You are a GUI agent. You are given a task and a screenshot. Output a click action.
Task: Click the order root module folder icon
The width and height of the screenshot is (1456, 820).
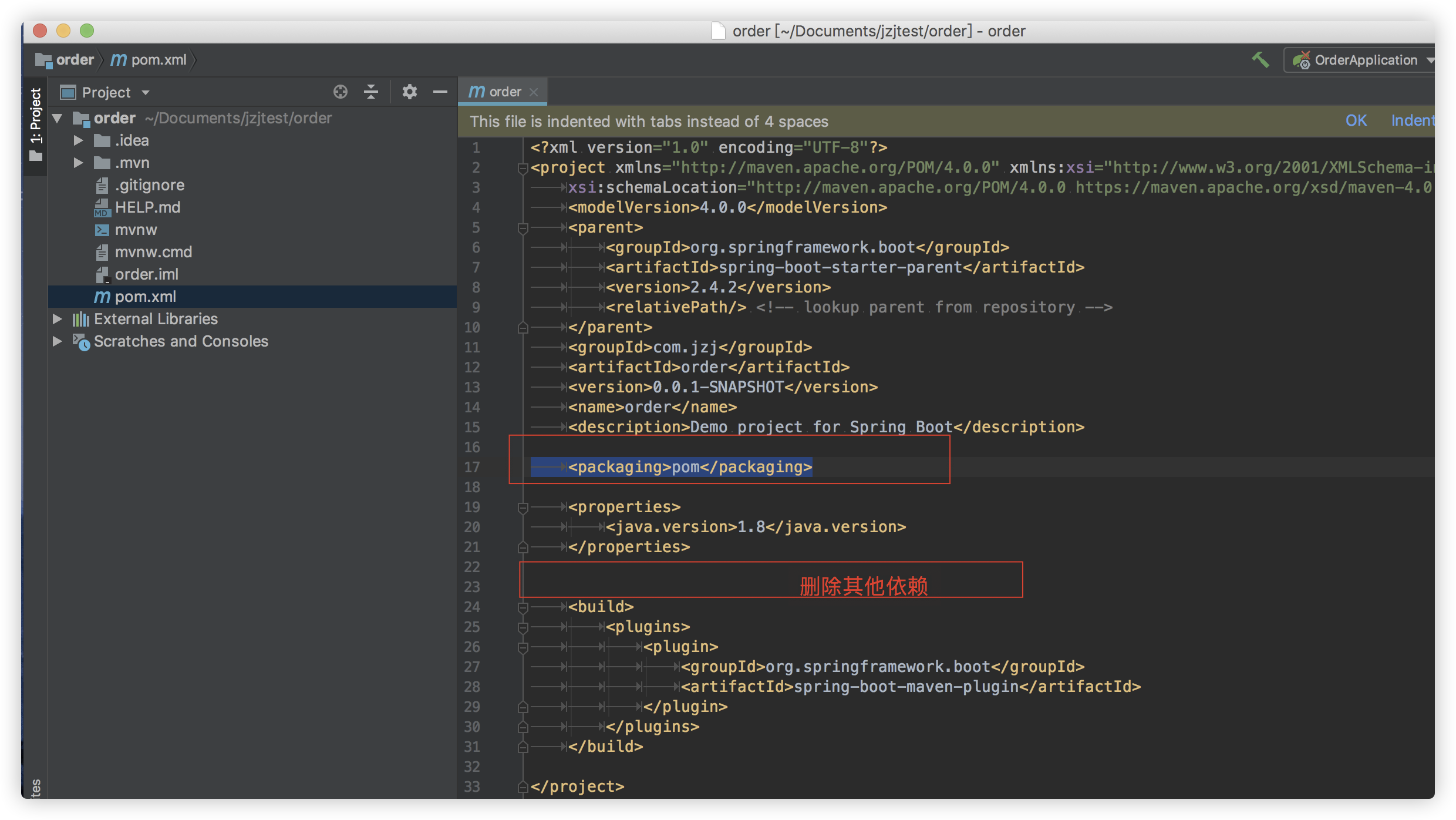pyautogui.click(x=81, y=118)
